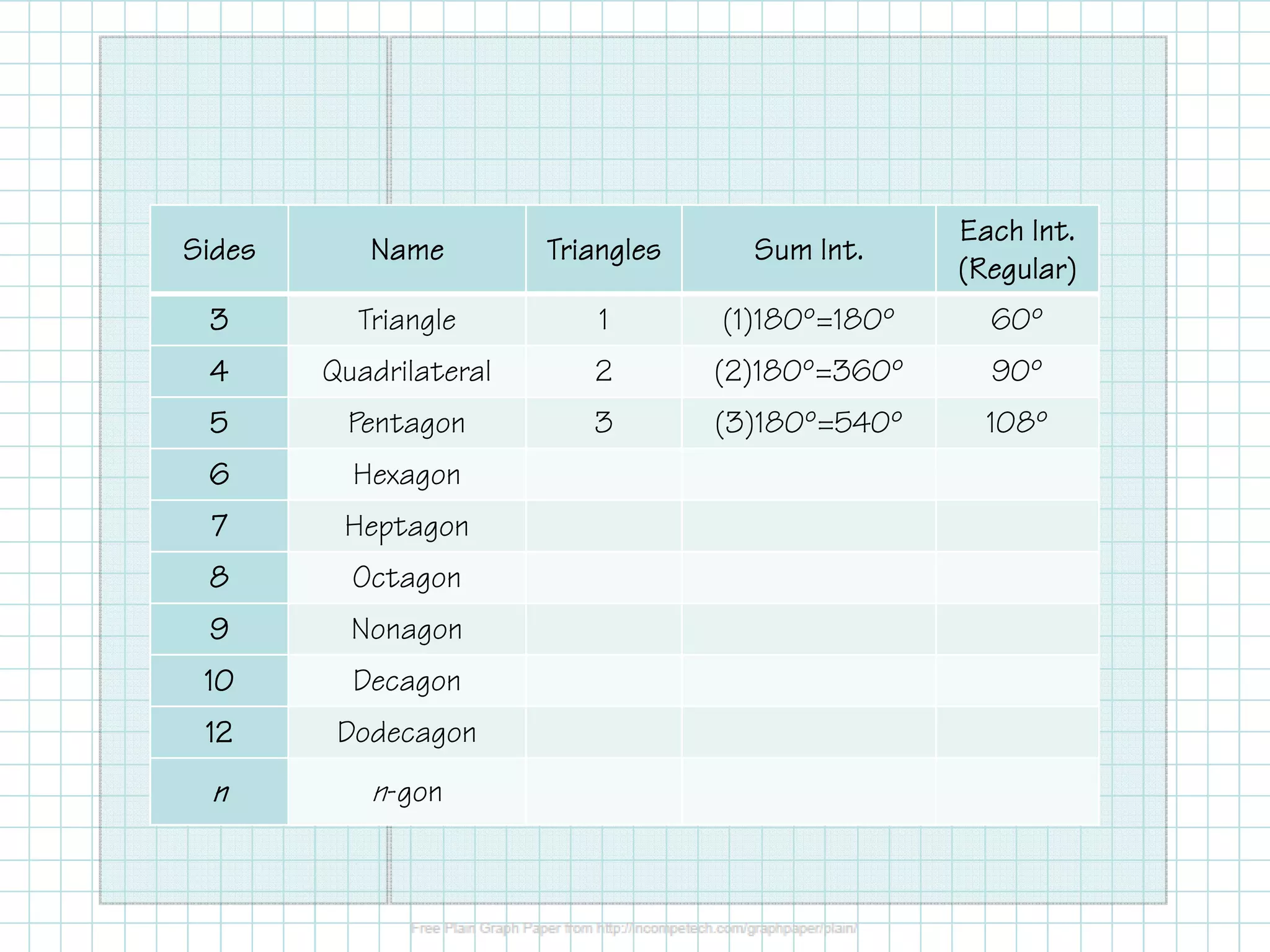Select the sides cell showing 6
This screenshot has height=952, width=1270.
pyautogui.click(x=220, y=474)
